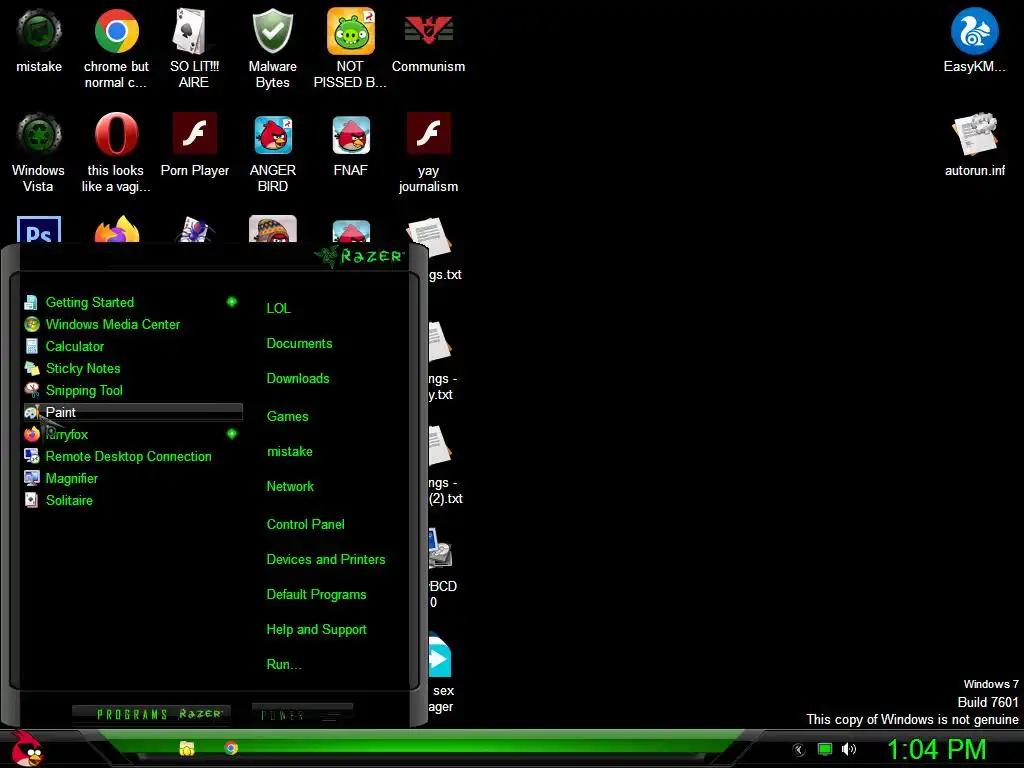Launch Windows Media Center
This screenshot has height=768, width=1024.
tap(133, 324)
